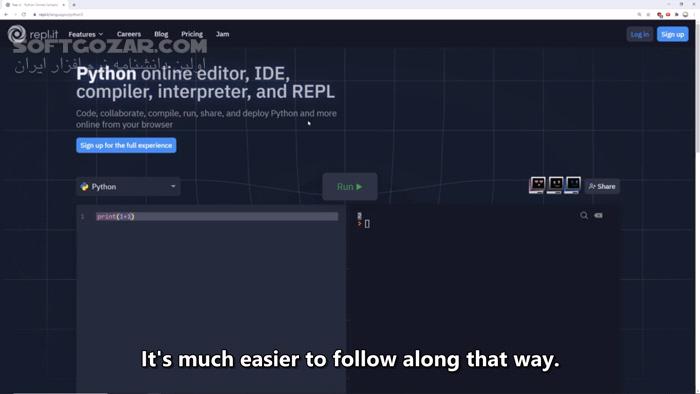
Task: Run the code with Run button
Action: click(x=350, y=187)
